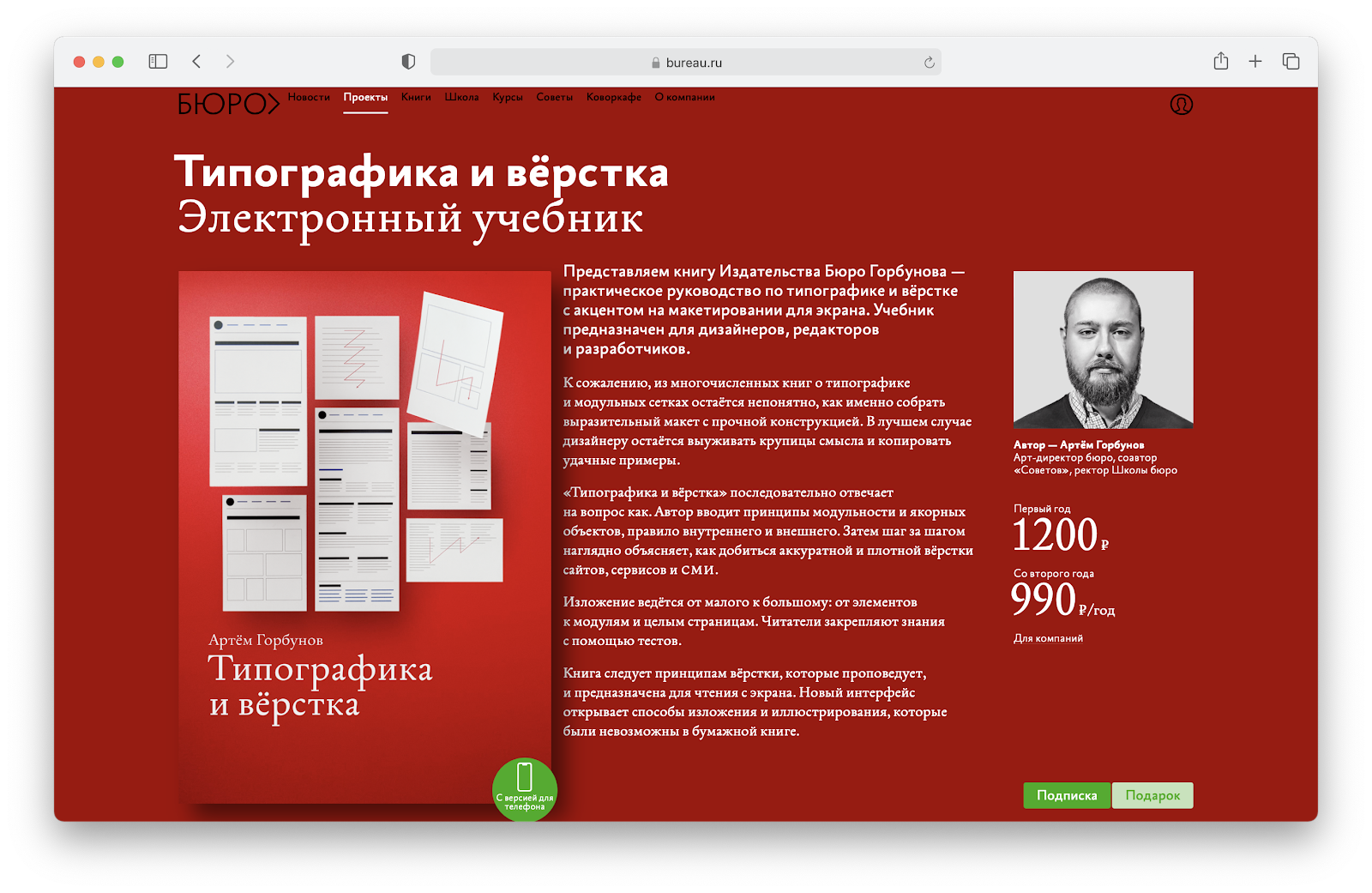Open the privacy shield report icon
The height and width of the screenshot is (893, 1372).
408,62
